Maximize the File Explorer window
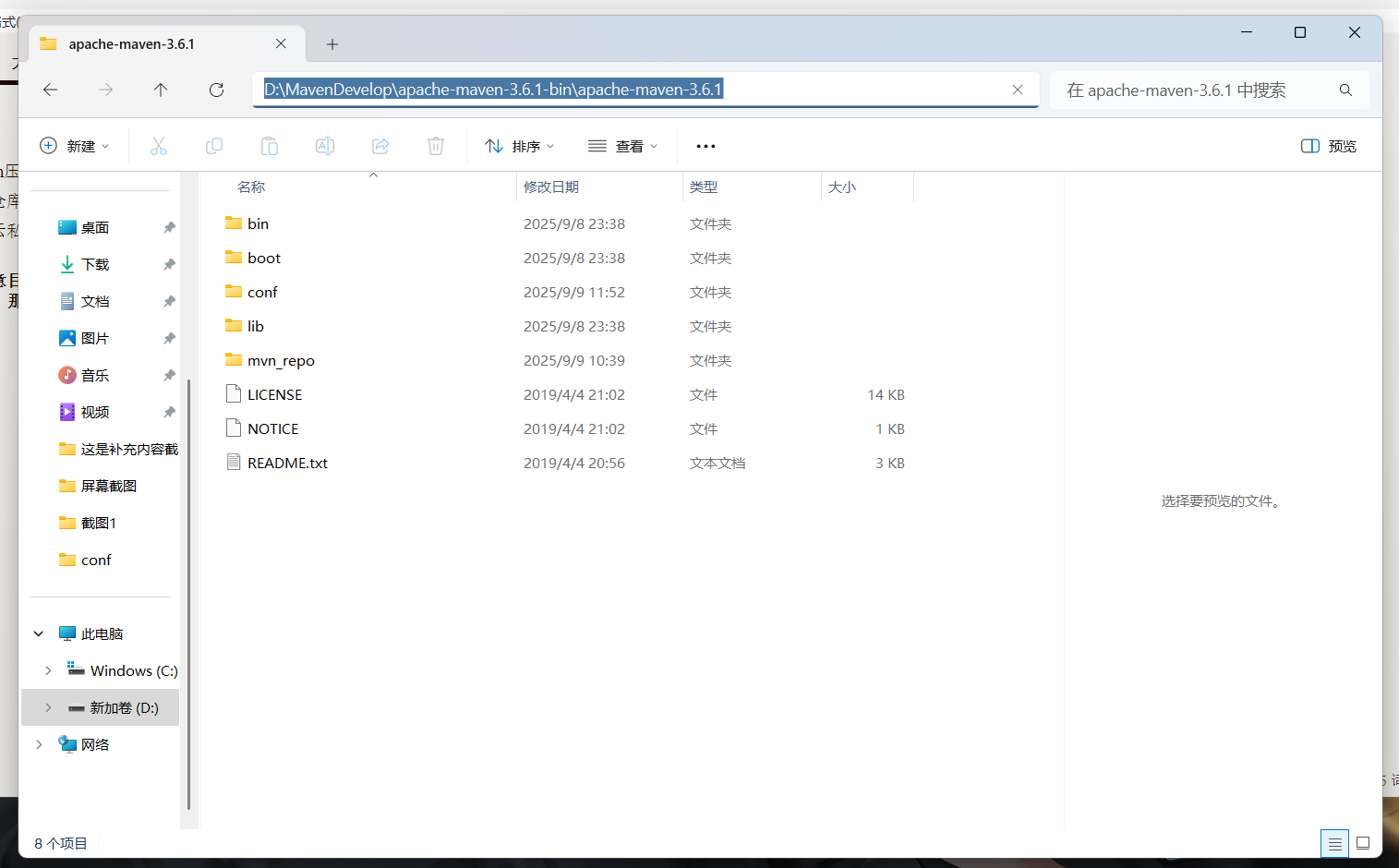 click(1300, 32)
